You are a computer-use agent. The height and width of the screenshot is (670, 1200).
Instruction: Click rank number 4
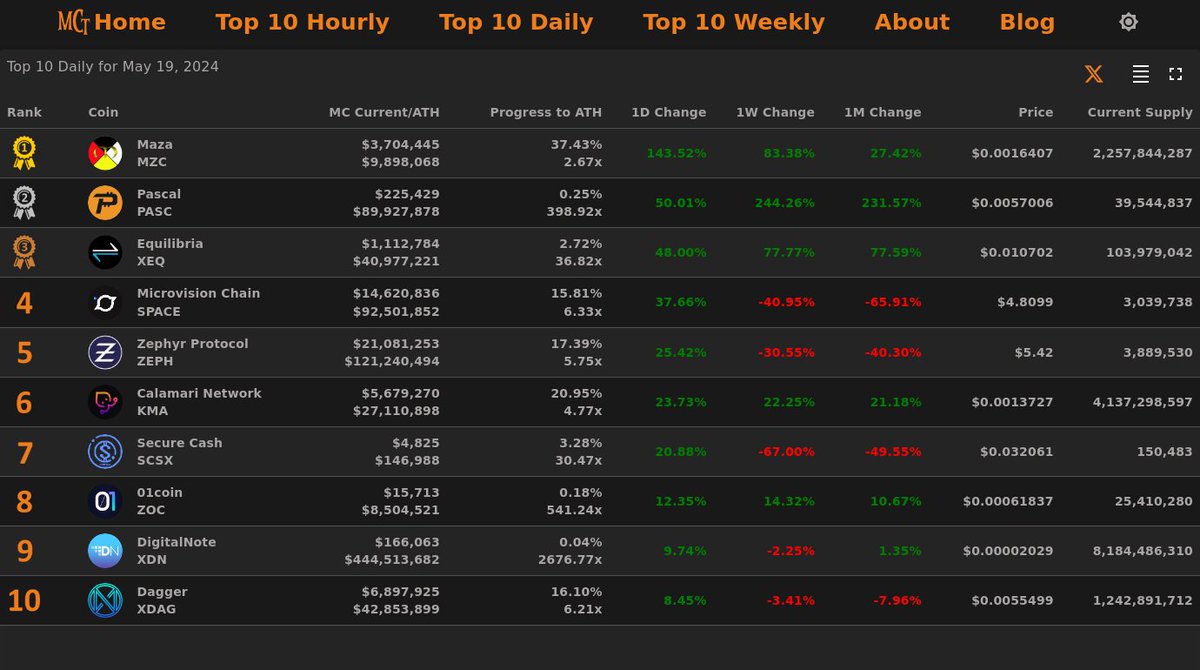point(24,303)
